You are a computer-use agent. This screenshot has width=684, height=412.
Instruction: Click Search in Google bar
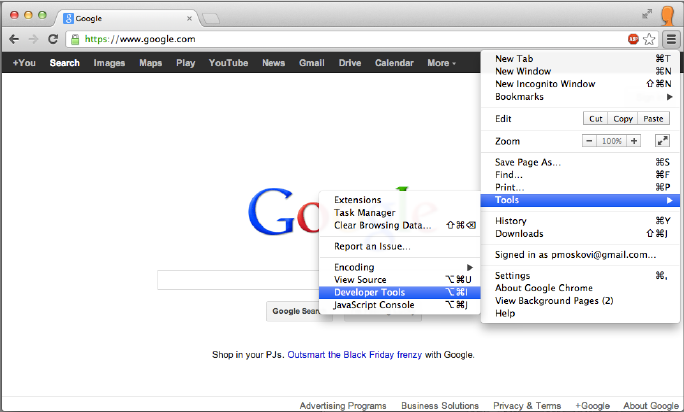click(65, 63)
